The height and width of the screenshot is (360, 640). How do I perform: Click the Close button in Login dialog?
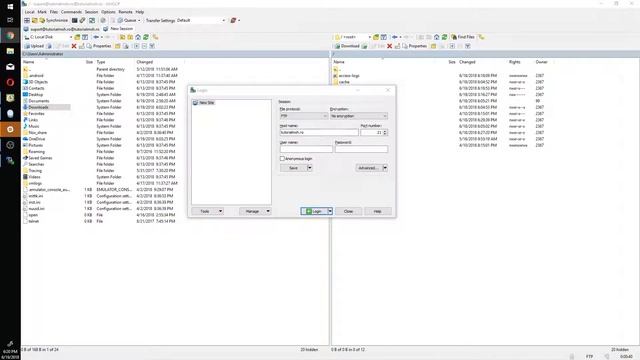(x=348, y=211)
